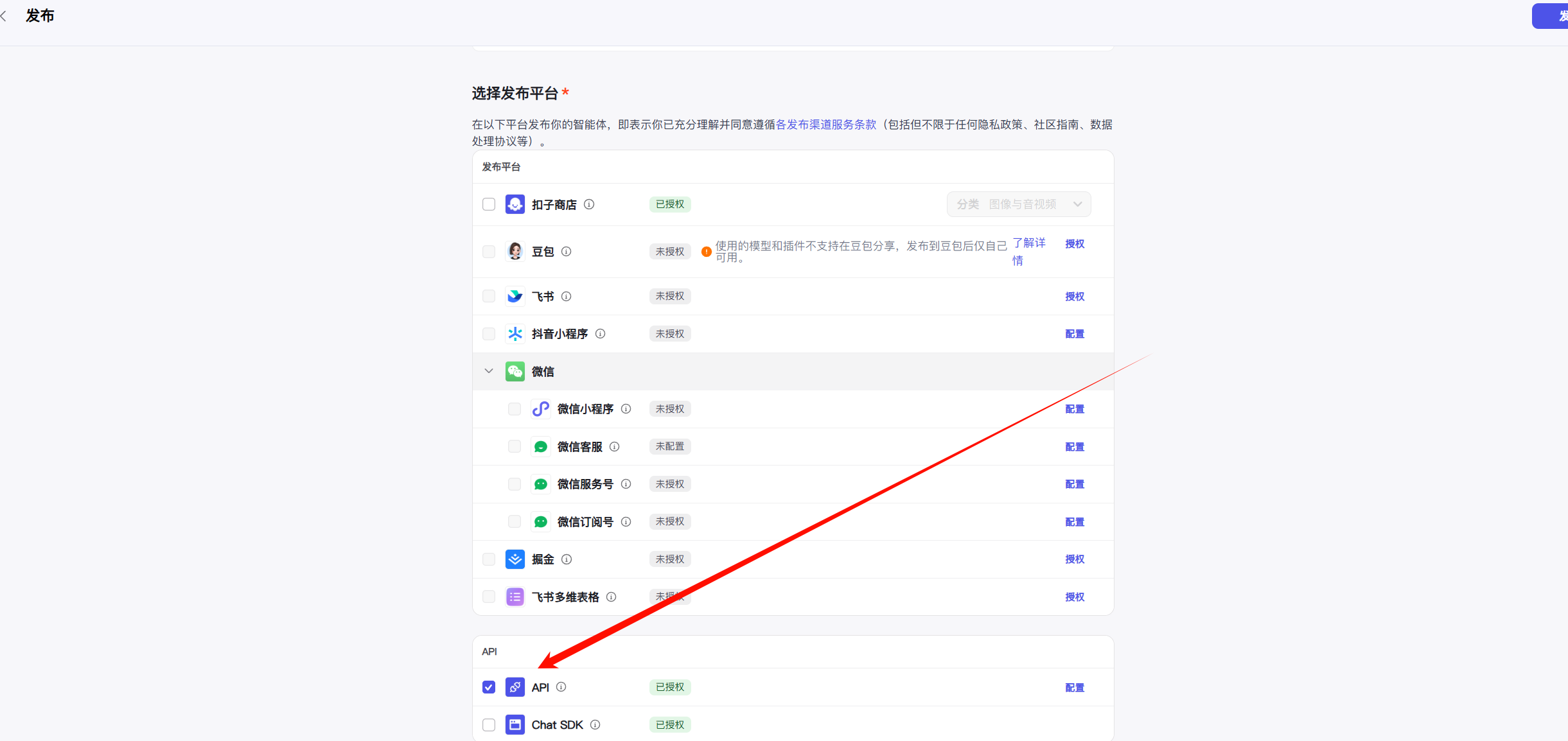Tick the 飞书 checkbox

point(489,296)
